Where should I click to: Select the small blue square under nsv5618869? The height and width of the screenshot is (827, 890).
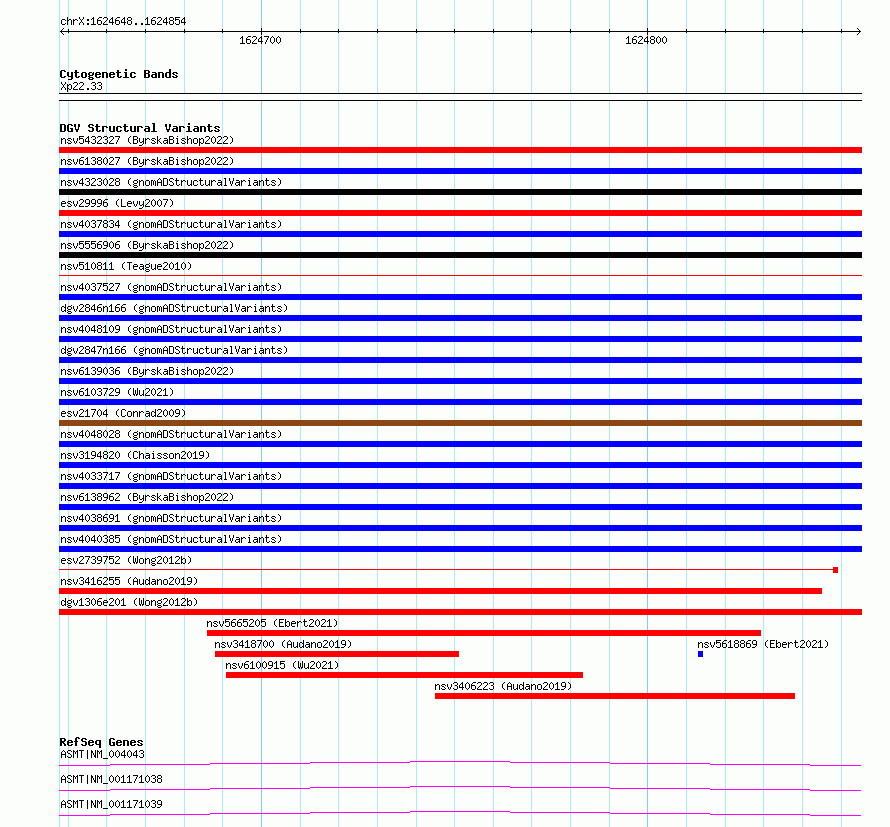700,654
